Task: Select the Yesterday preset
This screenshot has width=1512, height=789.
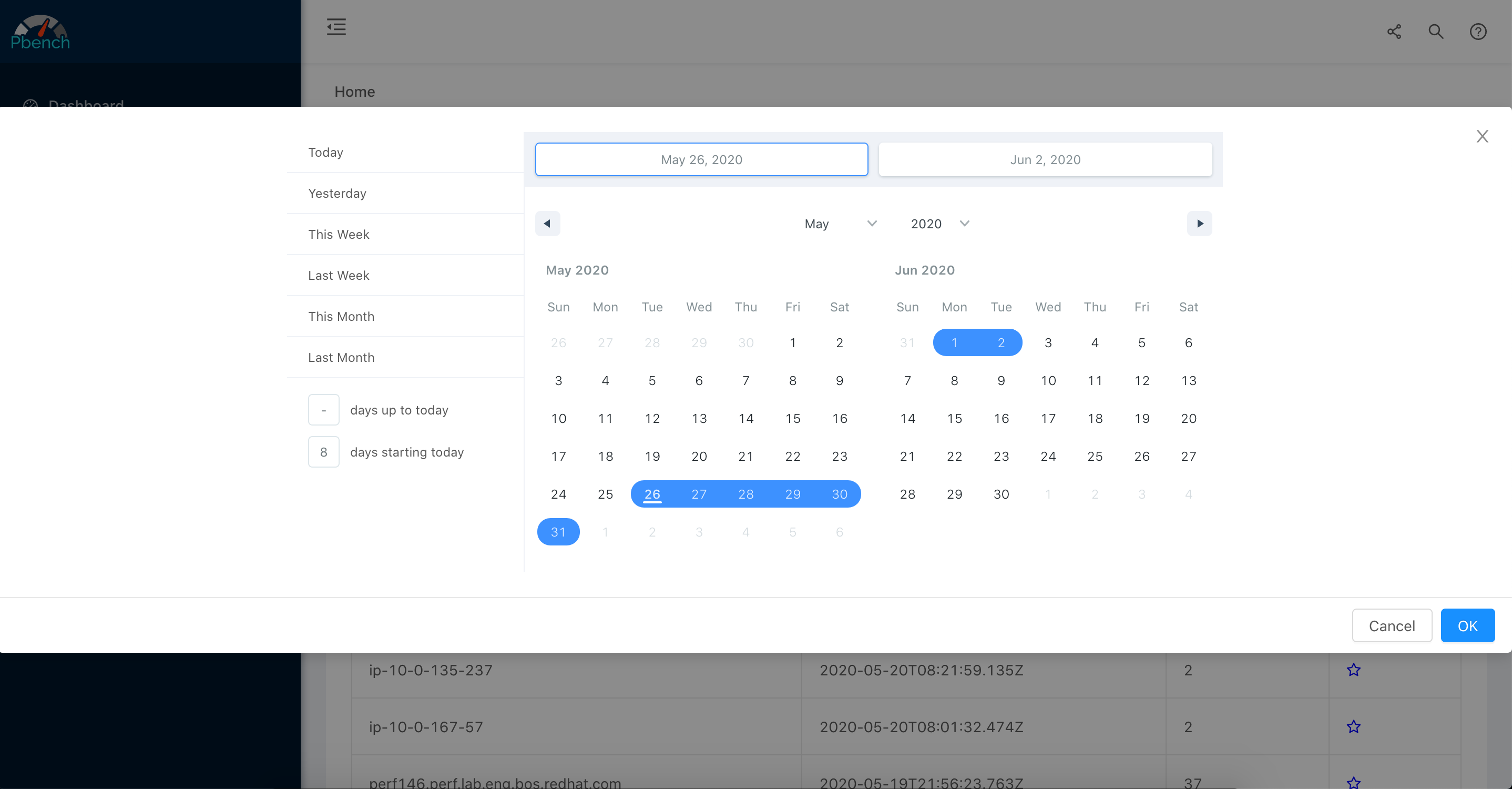Action: pos(405,193)
